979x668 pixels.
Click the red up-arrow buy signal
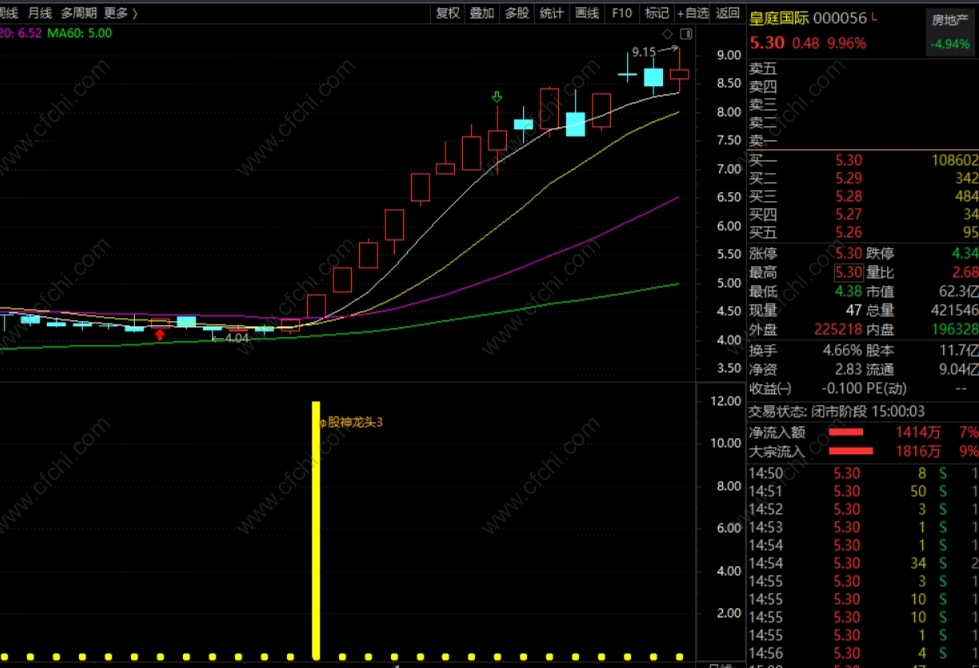click(160, 335)
